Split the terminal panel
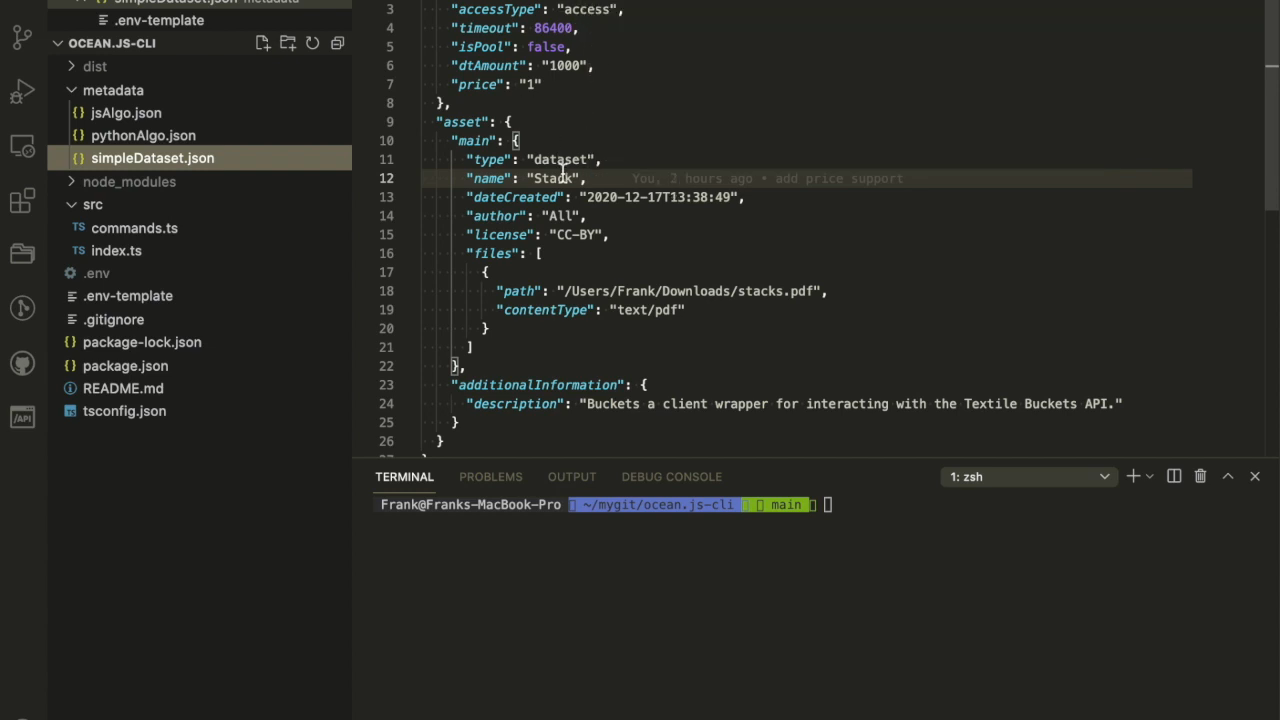The image size is (1280, 720). pyautogui.click(x=1174, y=477)
